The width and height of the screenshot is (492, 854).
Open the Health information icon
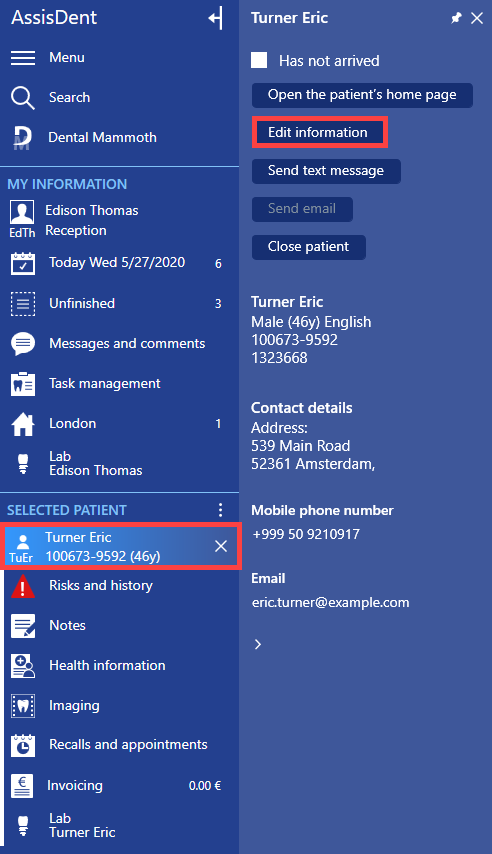23,666
